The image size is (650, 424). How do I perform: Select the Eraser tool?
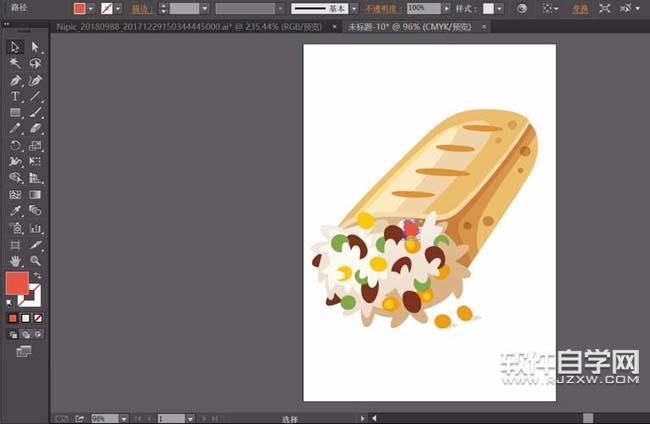coord(35,129)
